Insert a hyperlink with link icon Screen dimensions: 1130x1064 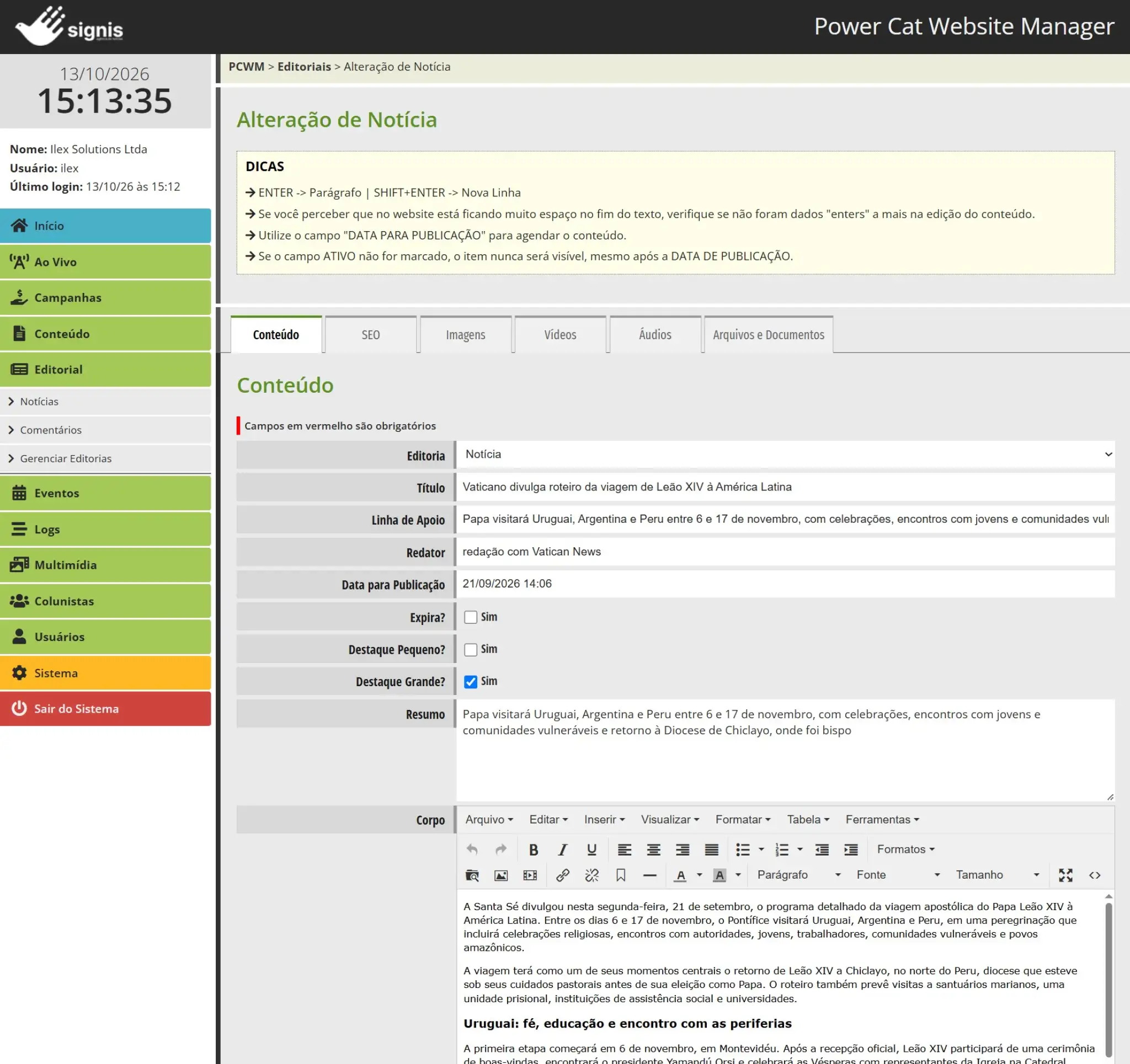click(563, 875)
